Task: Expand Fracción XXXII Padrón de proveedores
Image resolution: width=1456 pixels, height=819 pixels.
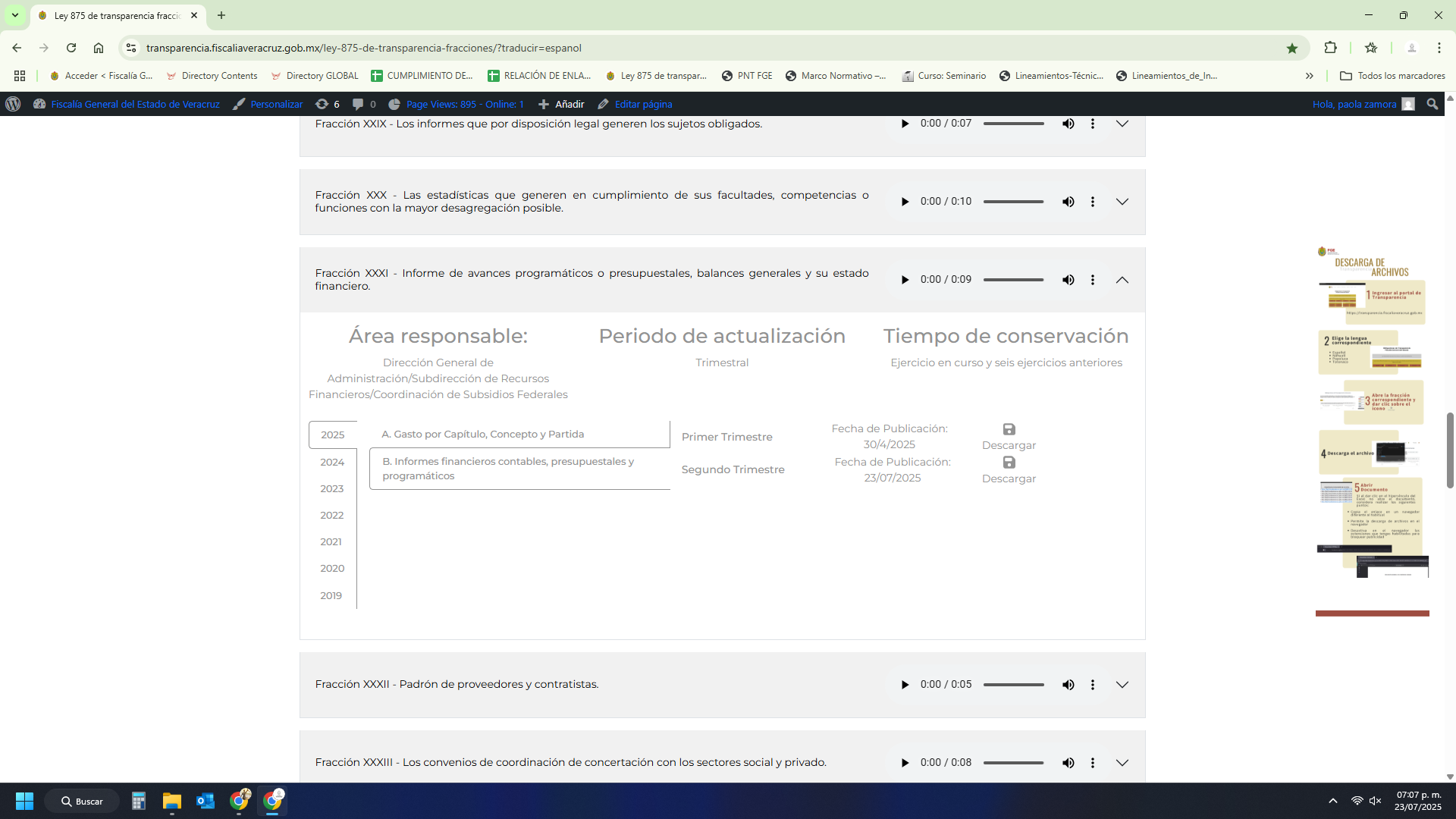Action: tap(1122, 685)
